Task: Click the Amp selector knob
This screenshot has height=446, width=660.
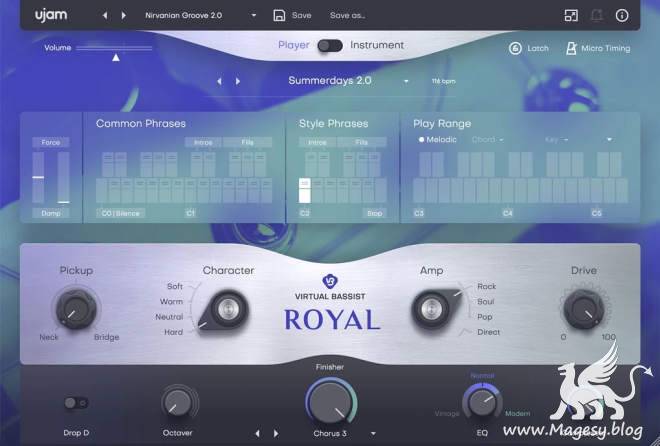Action: [434, 309]
